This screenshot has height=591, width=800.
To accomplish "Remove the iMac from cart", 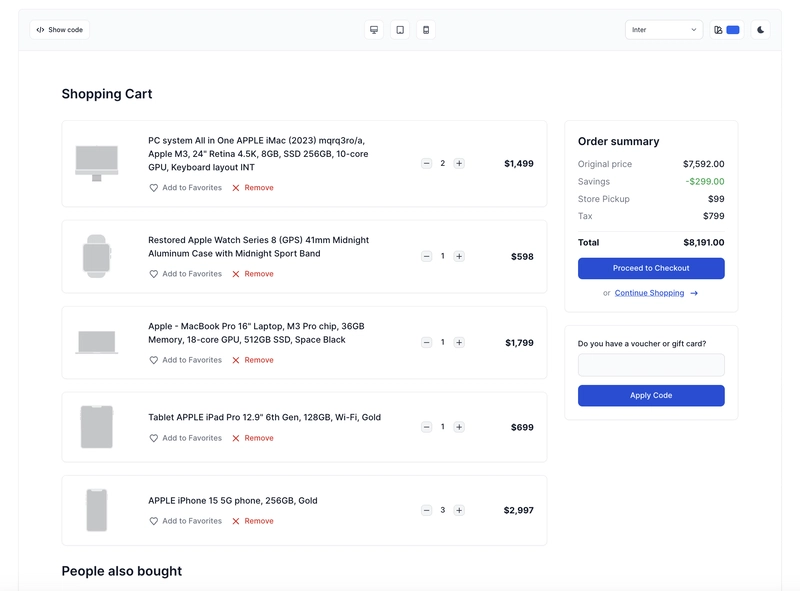I will (x=253, y=188).
